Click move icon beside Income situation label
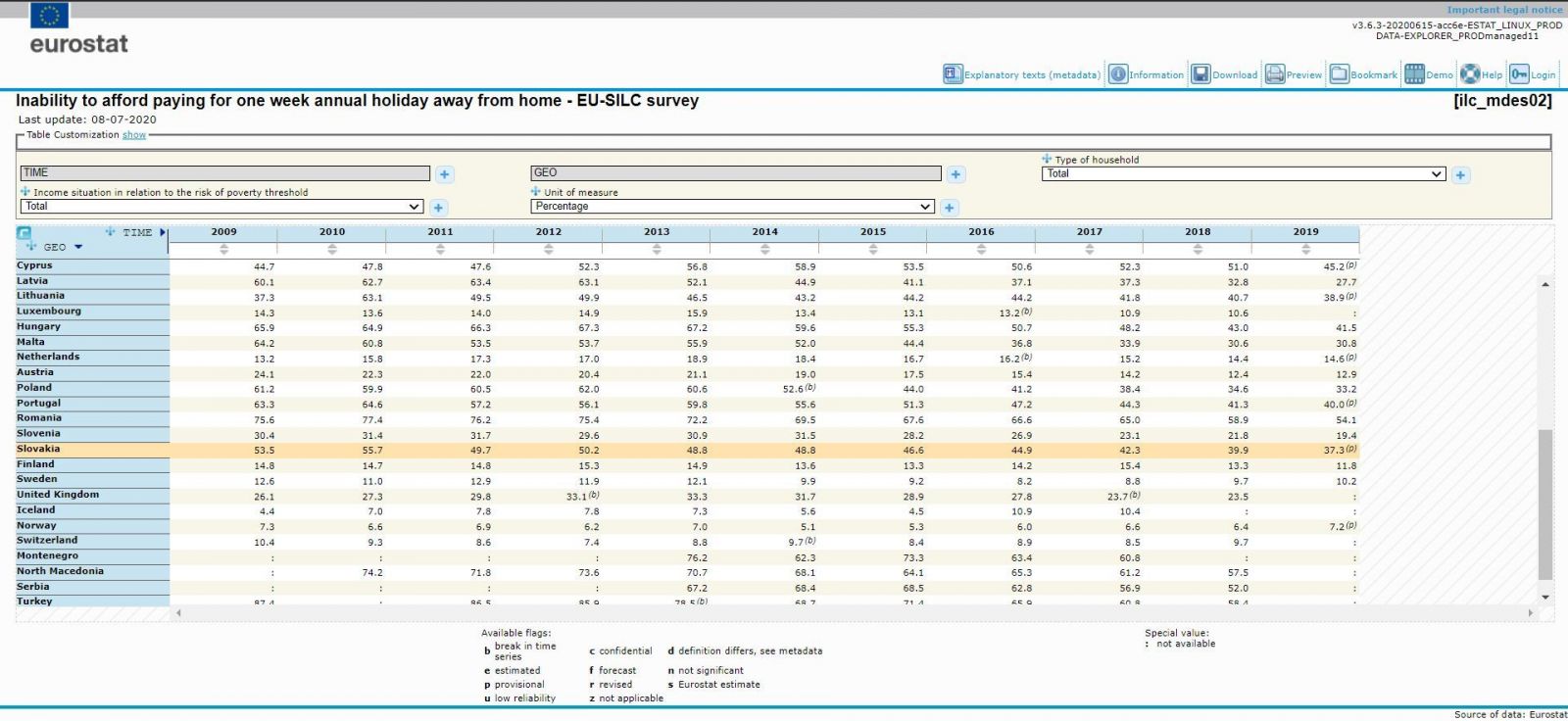This screenshot has width=1568, height=721. coord(25,192)
